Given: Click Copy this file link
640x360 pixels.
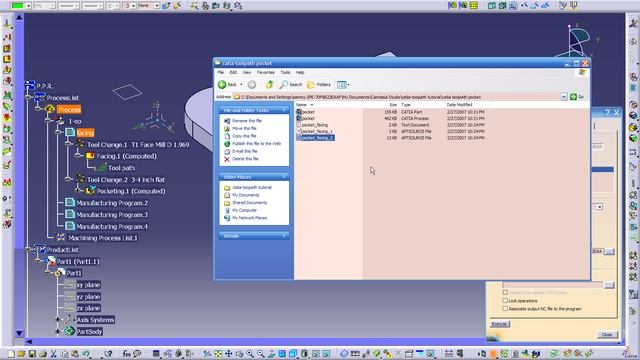Looking at the screenshot, I should [244, 136].
